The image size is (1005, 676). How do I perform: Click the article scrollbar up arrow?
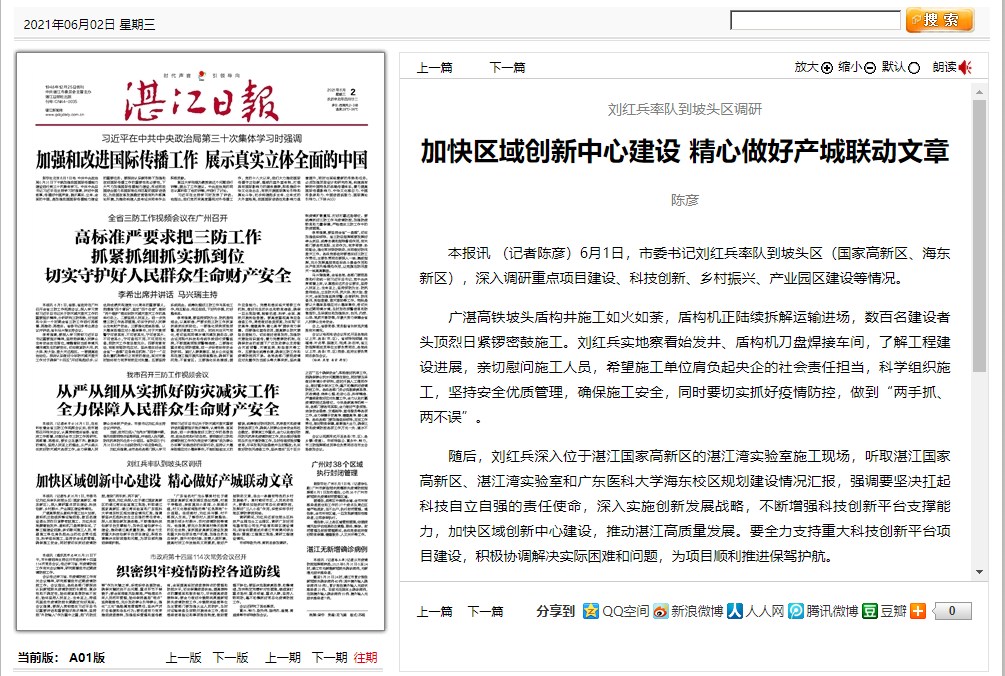click(x=979, y=92)
